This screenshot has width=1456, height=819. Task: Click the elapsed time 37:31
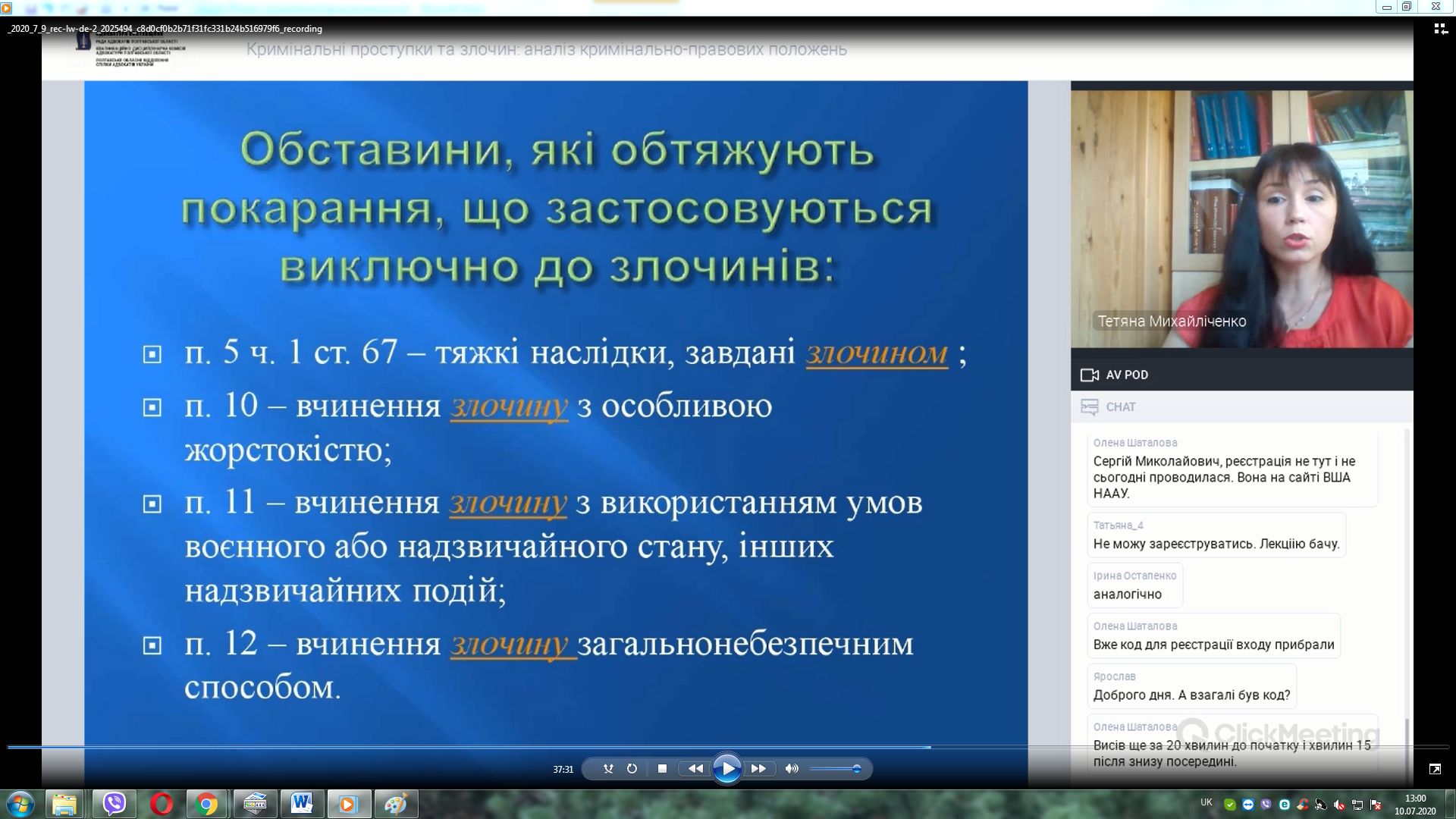(563, 769)
